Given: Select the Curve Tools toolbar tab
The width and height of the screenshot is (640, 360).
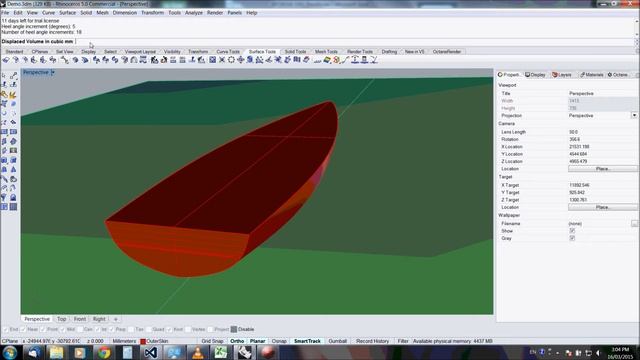Looking at the screenshot, I should 228,51.
